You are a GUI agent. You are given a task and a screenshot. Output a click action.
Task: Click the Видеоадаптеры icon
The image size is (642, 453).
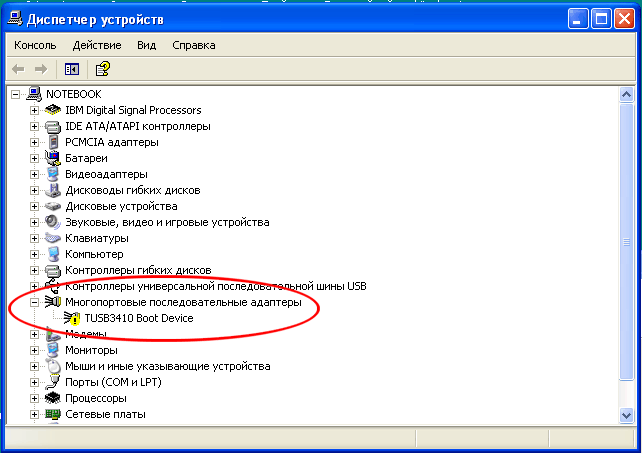[53, 174]
